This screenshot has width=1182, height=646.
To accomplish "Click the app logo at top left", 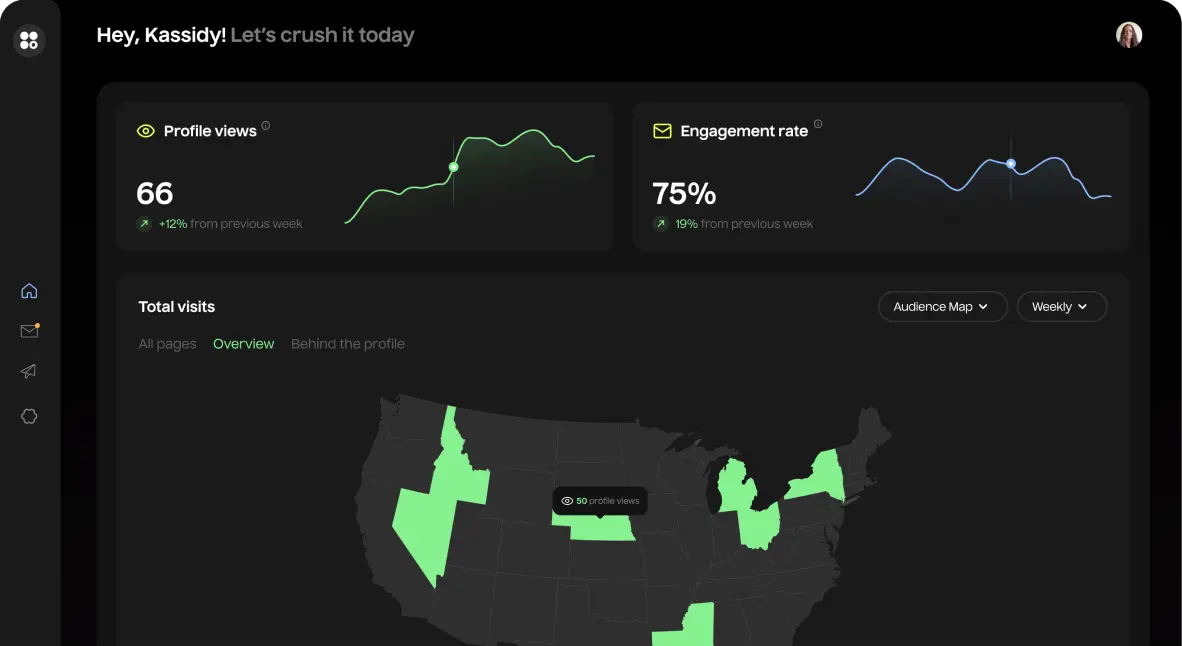I will [29, 40].
